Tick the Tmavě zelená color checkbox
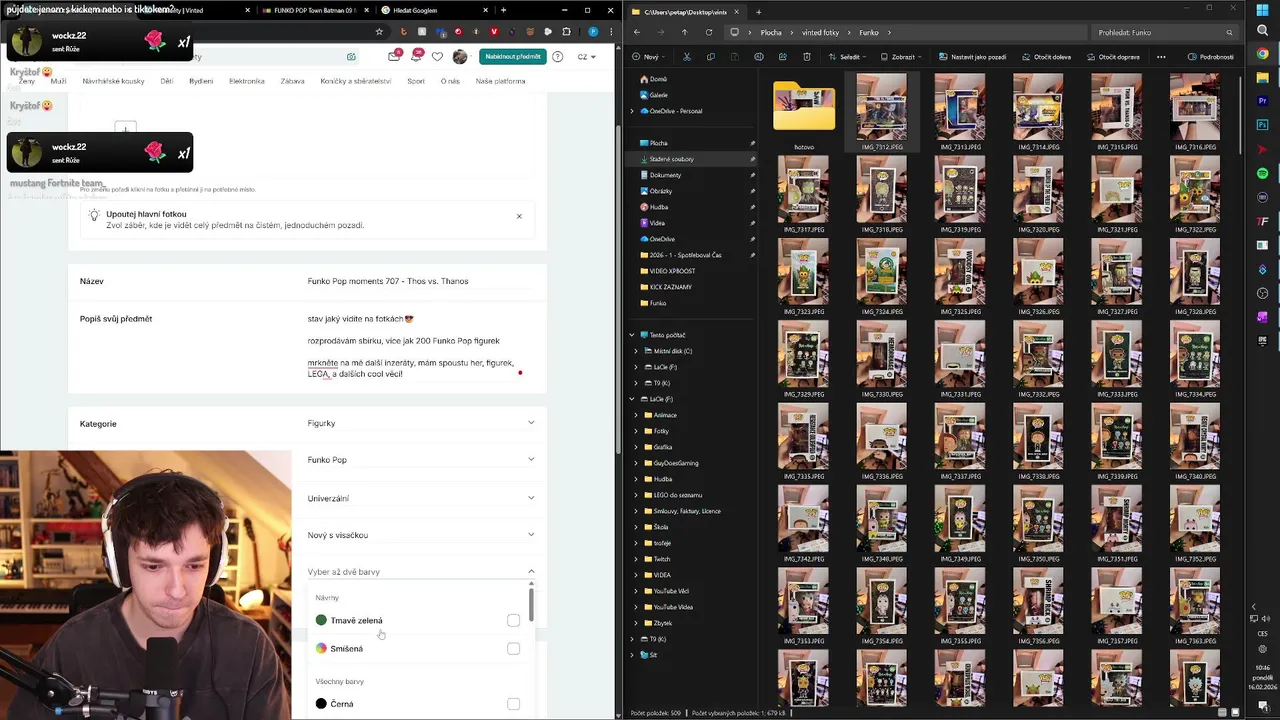Image resolution: width=1280 pixels, height=720 pixels. 513,620
